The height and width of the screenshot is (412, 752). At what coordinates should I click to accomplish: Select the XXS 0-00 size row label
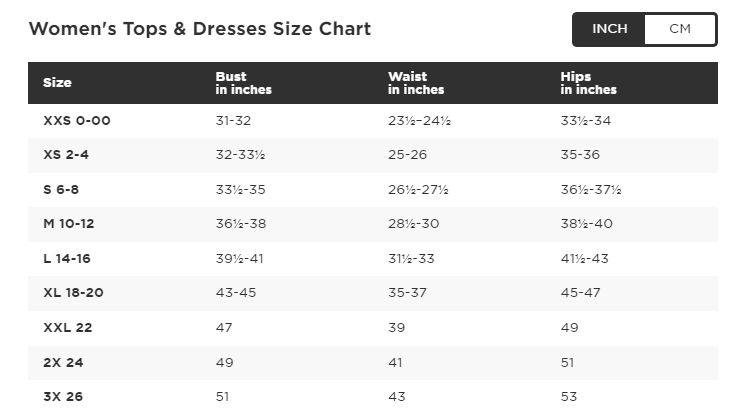[76, 121]
